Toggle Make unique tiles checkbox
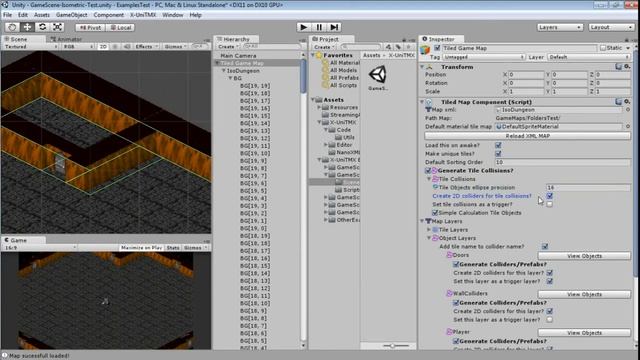 click(498, 154)
